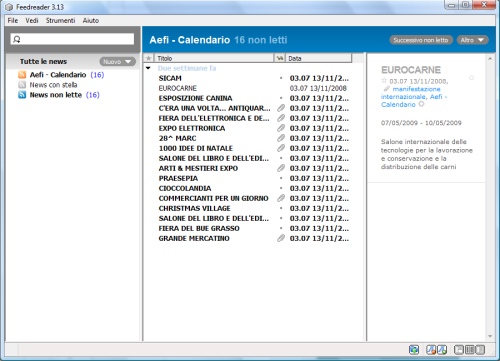
Task: Toggle the star on the EUROCARNE preview
Action: click(384, 80)
